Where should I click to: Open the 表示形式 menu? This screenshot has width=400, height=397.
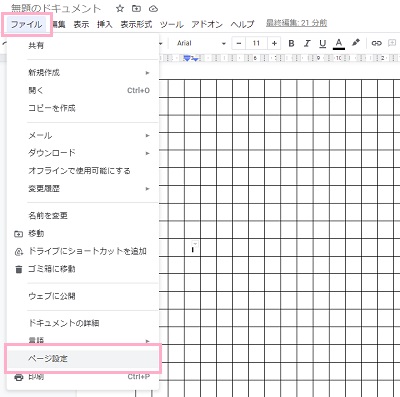136,24
